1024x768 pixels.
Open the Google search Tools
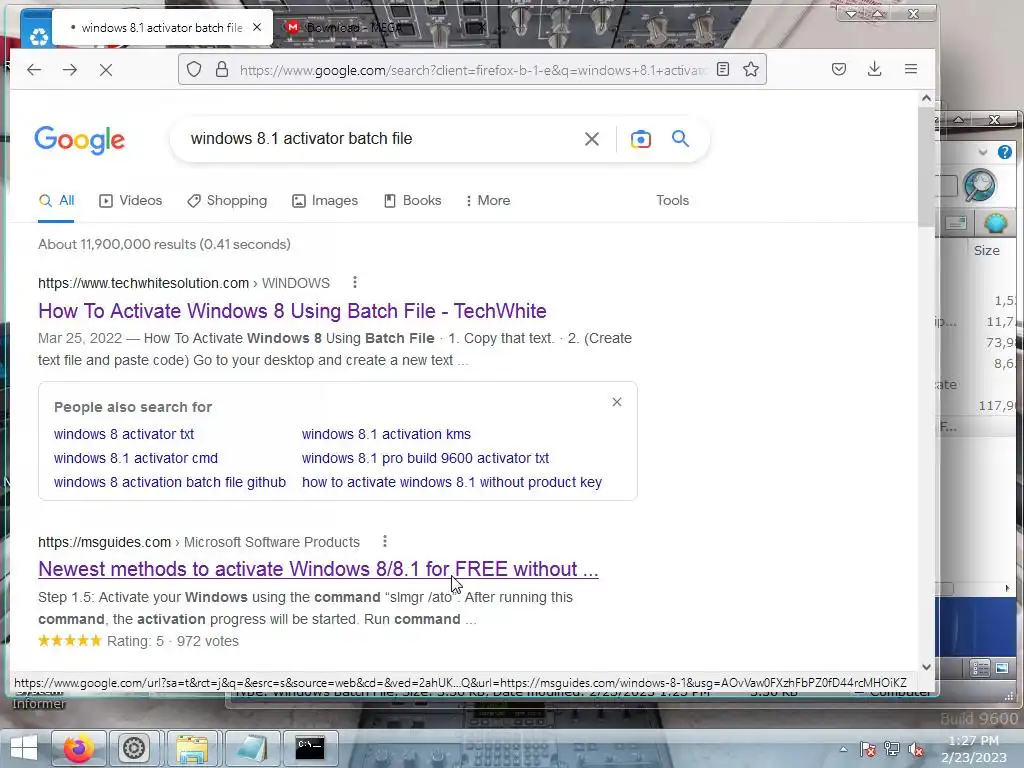(x=673, y=200)
